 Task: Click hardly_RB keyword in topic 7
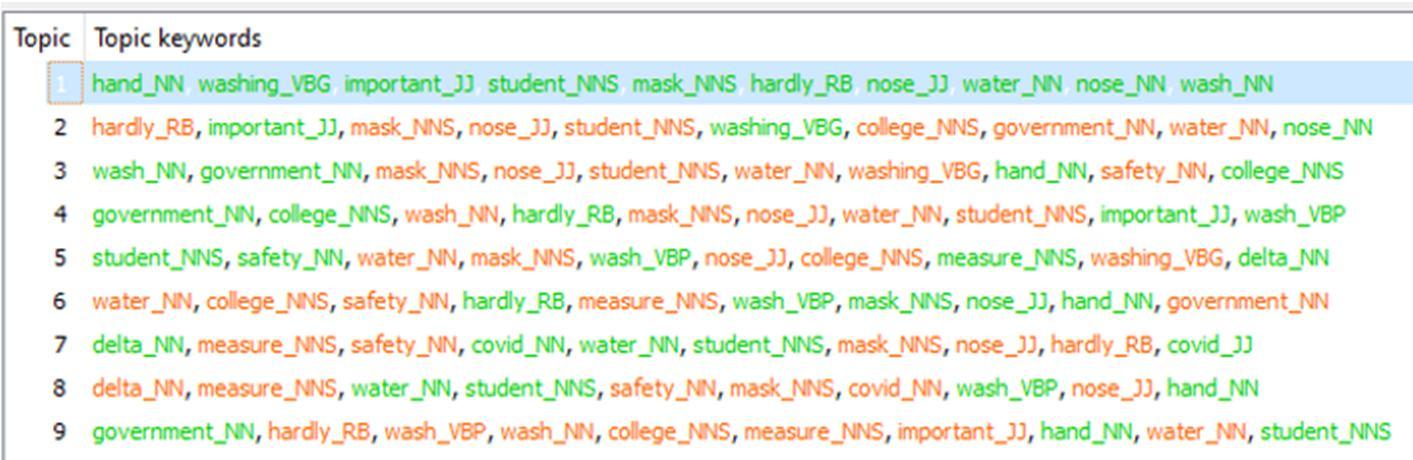(x=1102, y=345)
